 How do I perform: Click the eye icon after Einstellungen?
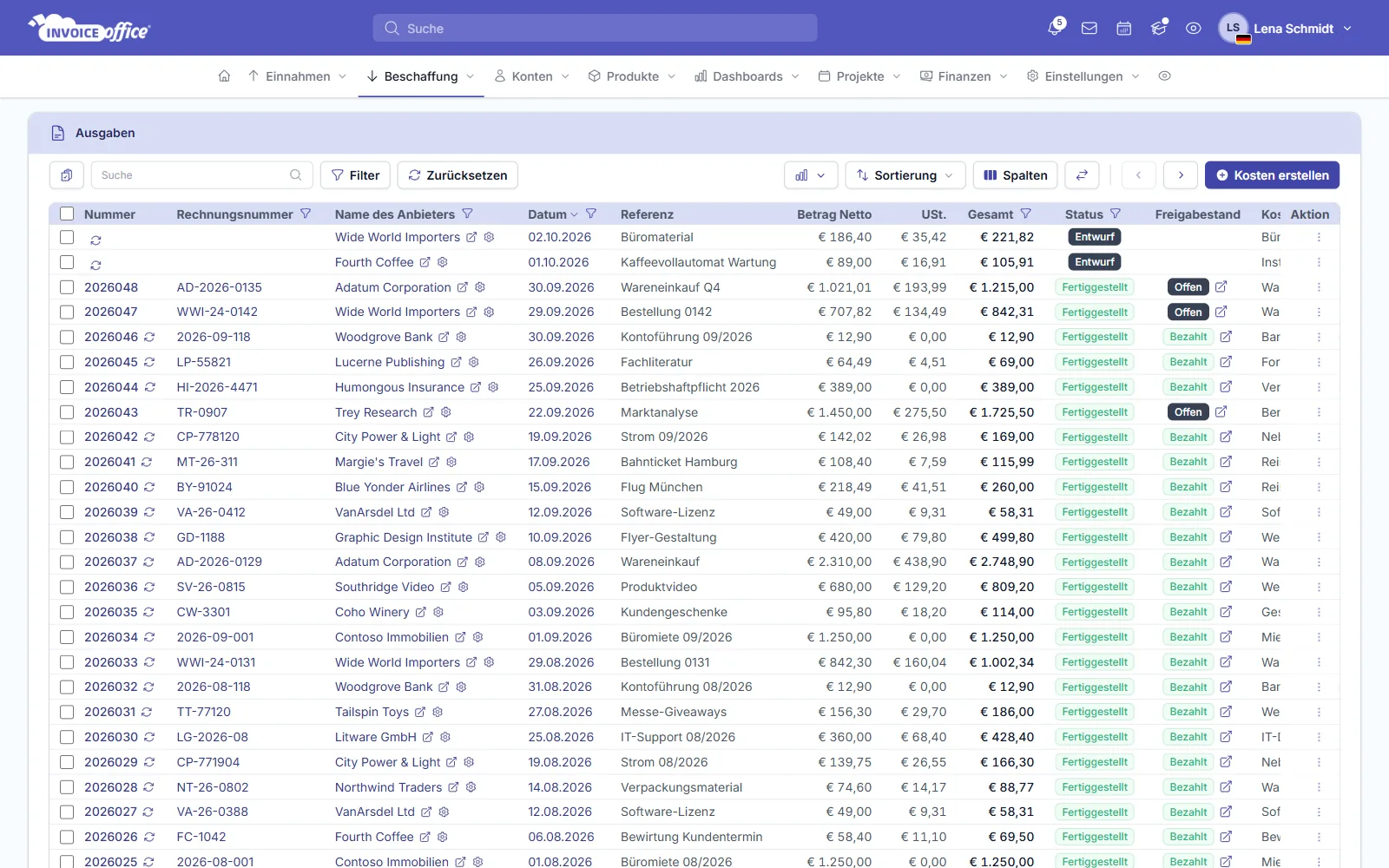tap(1165, 76)
